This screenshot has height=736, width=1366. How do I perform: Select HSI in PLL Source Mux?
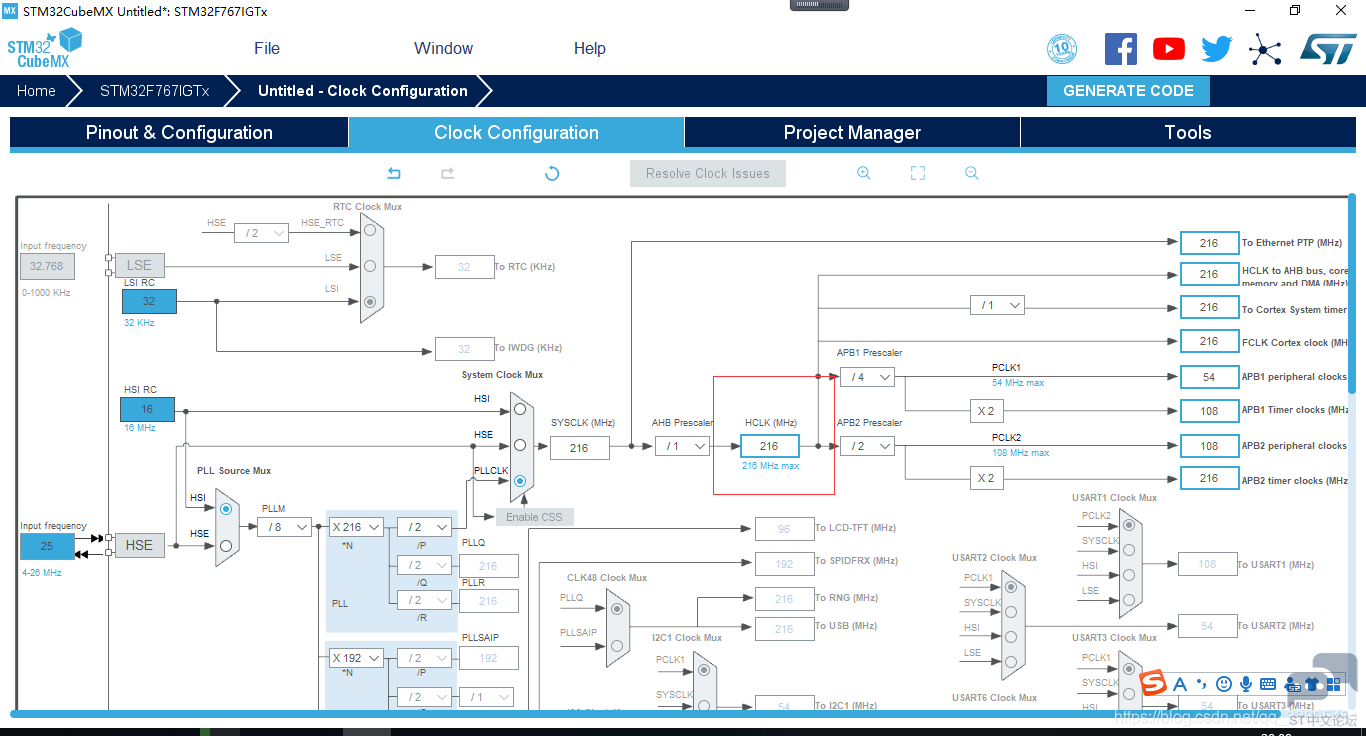click(x=226, y=509)
